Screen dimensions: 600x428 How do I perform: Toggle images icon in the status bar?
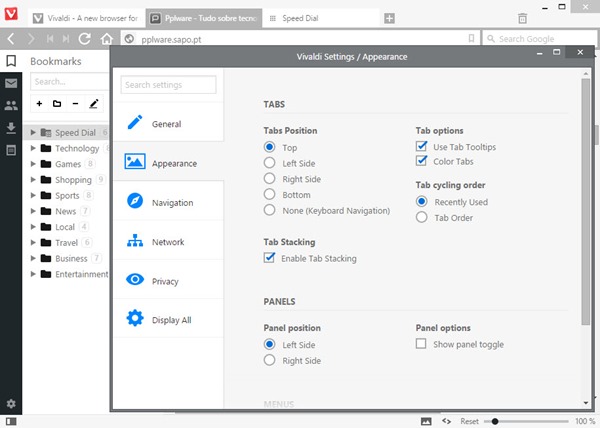click(426, 421)
